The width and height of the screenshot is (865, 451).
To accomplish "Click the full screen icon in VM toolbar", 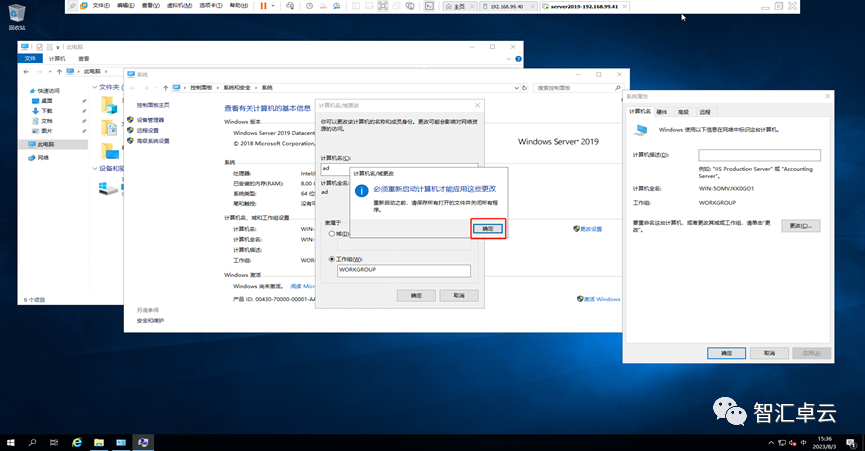I will click(x=382, y=6).
